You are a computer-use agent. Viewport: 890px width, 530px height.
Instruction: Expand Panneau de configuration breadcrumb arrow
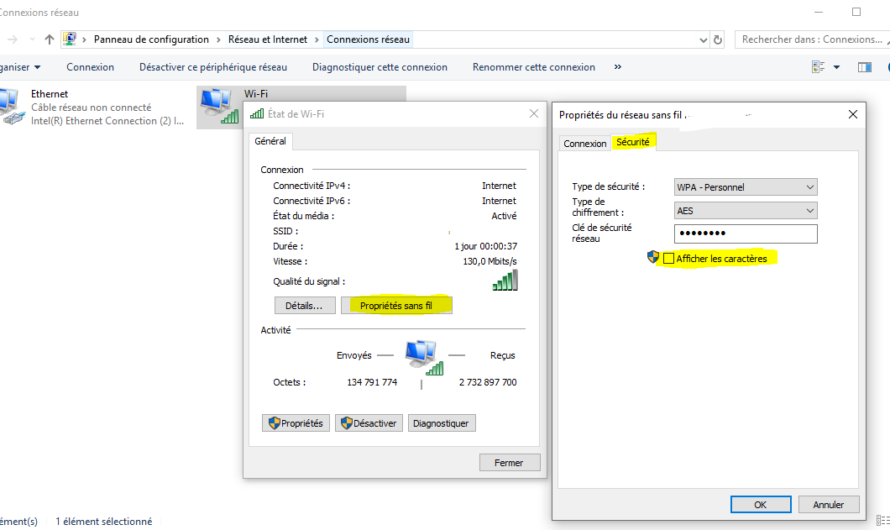pyautogui.click(x=219, y=40)
